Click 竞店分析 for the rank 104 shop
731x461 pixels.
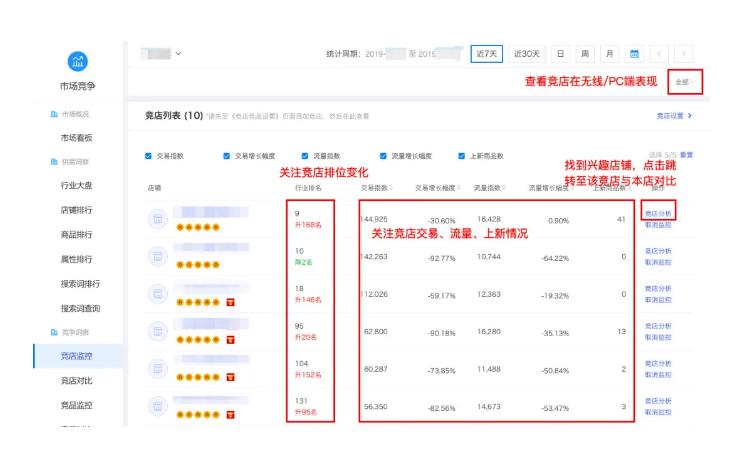[658, 363]
